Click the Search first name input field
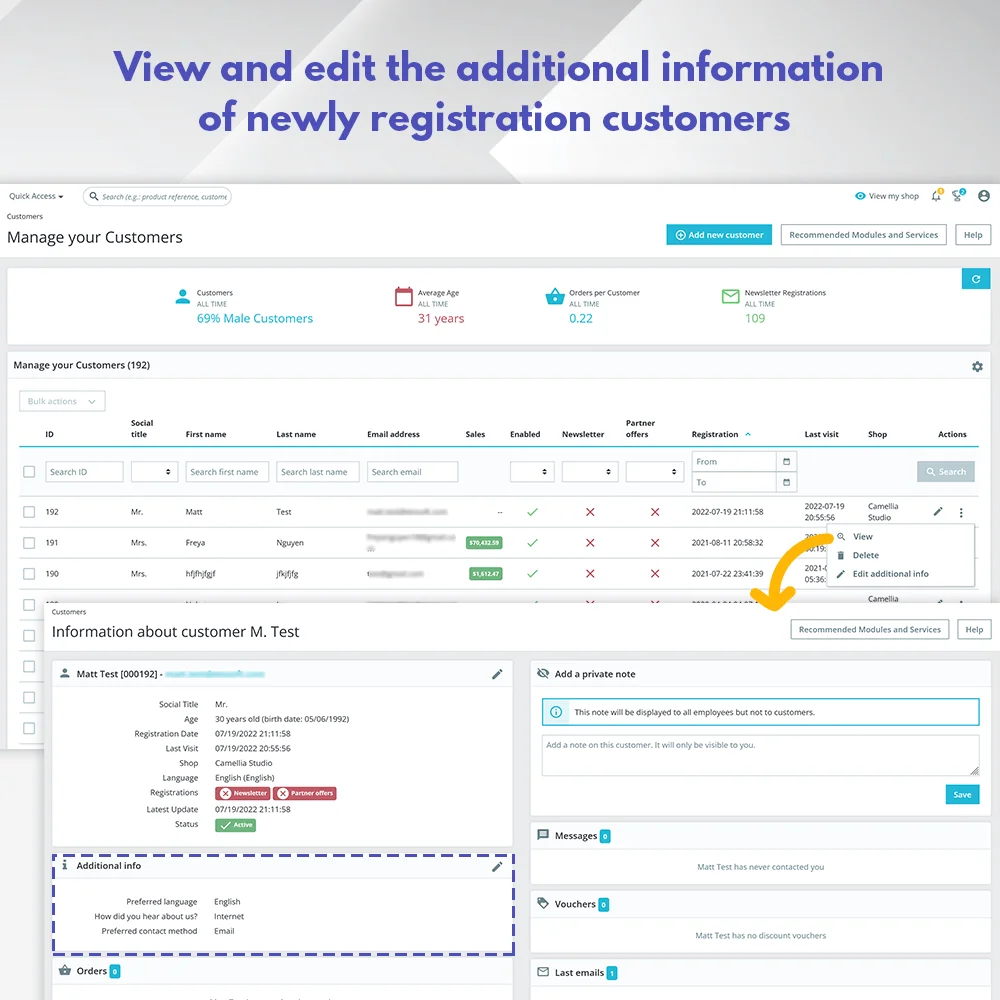This screenshot has width=1000, height=1000. (x=226, y=471)
